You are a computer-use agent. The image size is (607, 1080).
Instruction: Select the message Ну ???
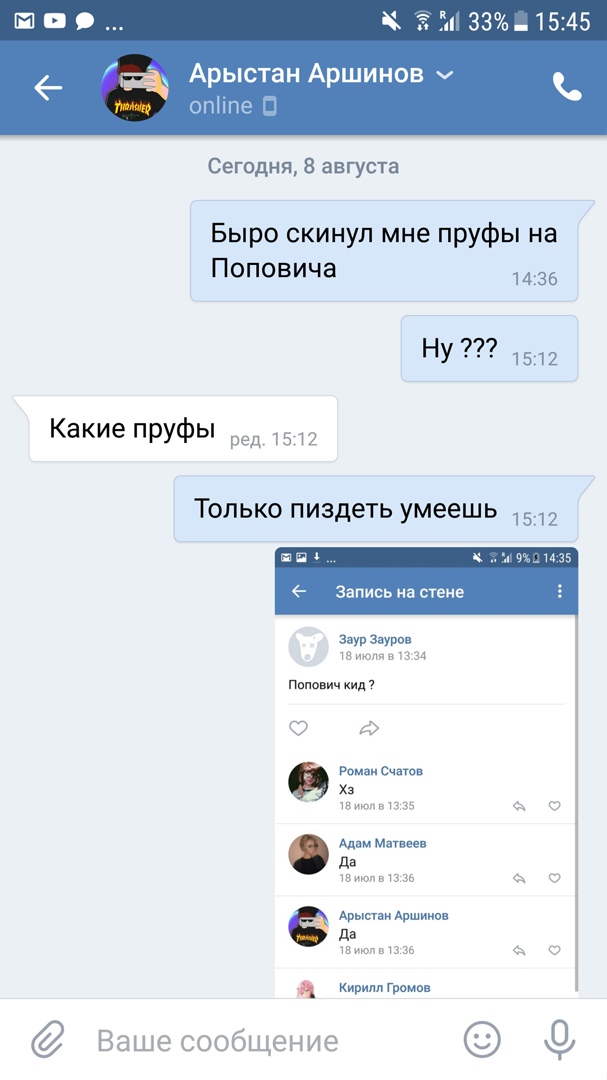coord(489,349)
